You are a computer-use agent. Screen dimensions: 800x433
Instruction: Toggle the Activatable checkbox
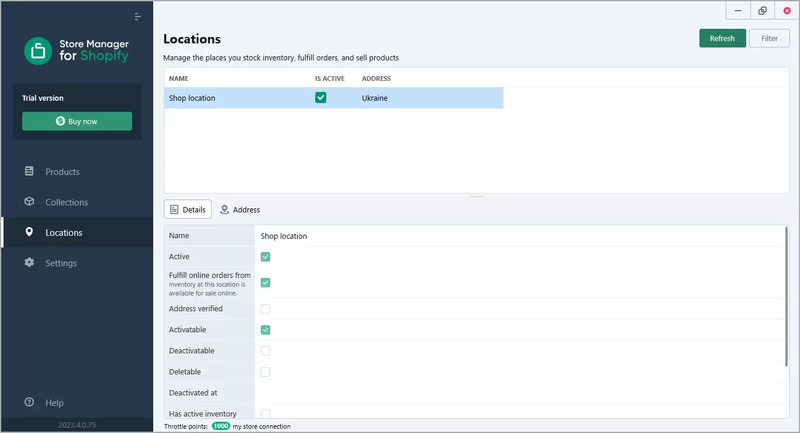pos(265,330)
